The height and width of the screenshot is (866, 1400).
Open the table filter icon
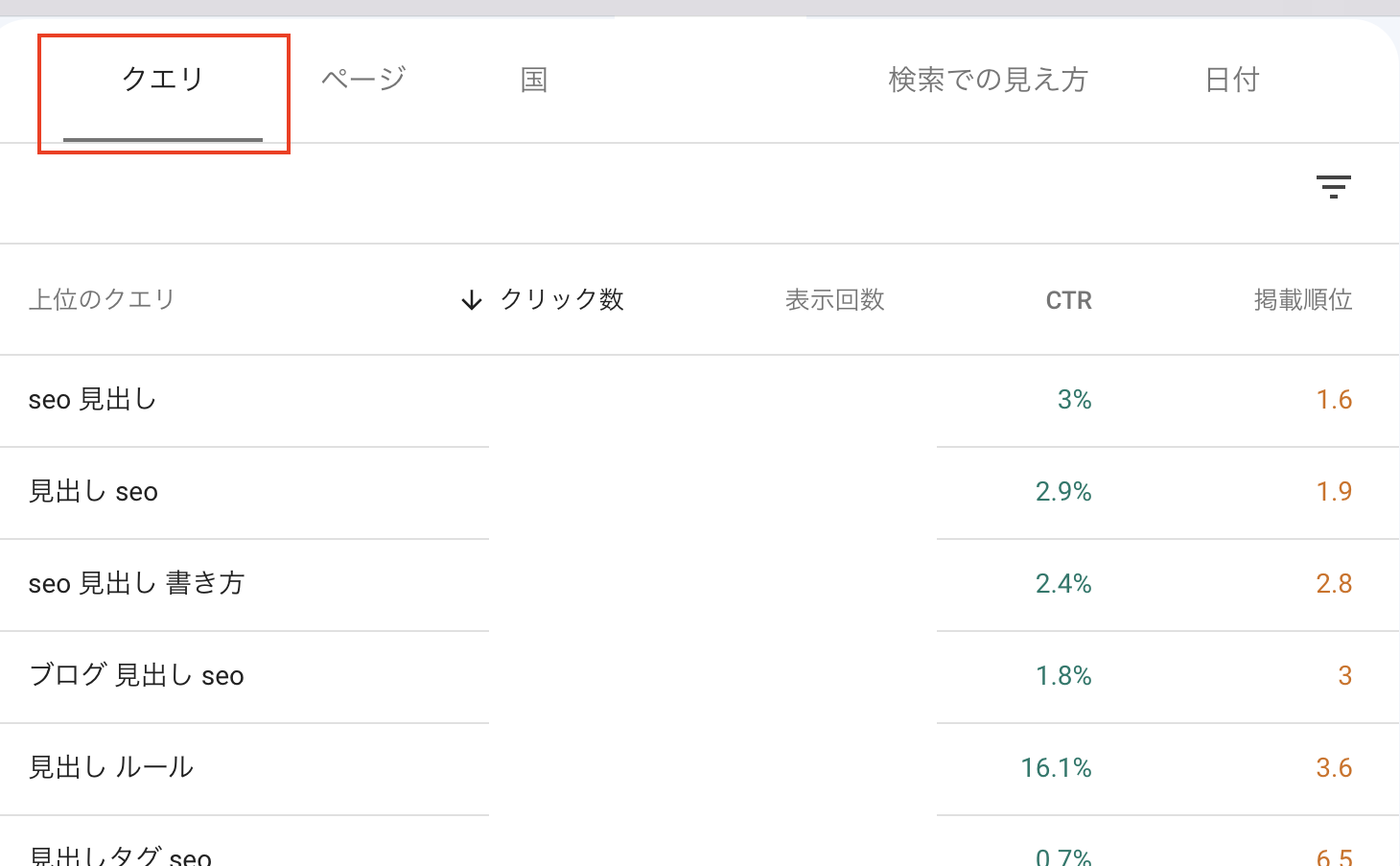point(1333,186)
